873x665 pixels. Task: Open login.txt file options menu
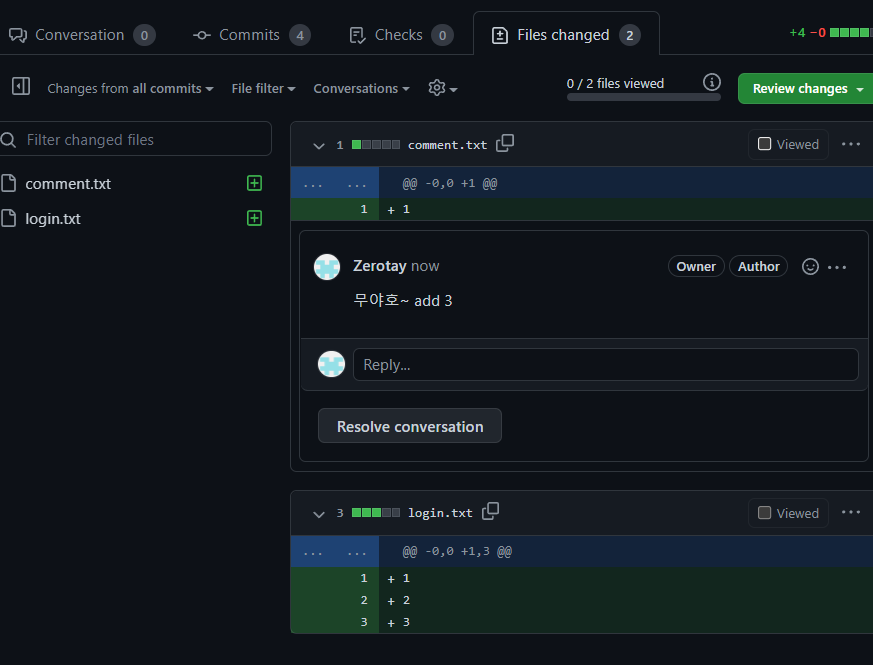851,512
